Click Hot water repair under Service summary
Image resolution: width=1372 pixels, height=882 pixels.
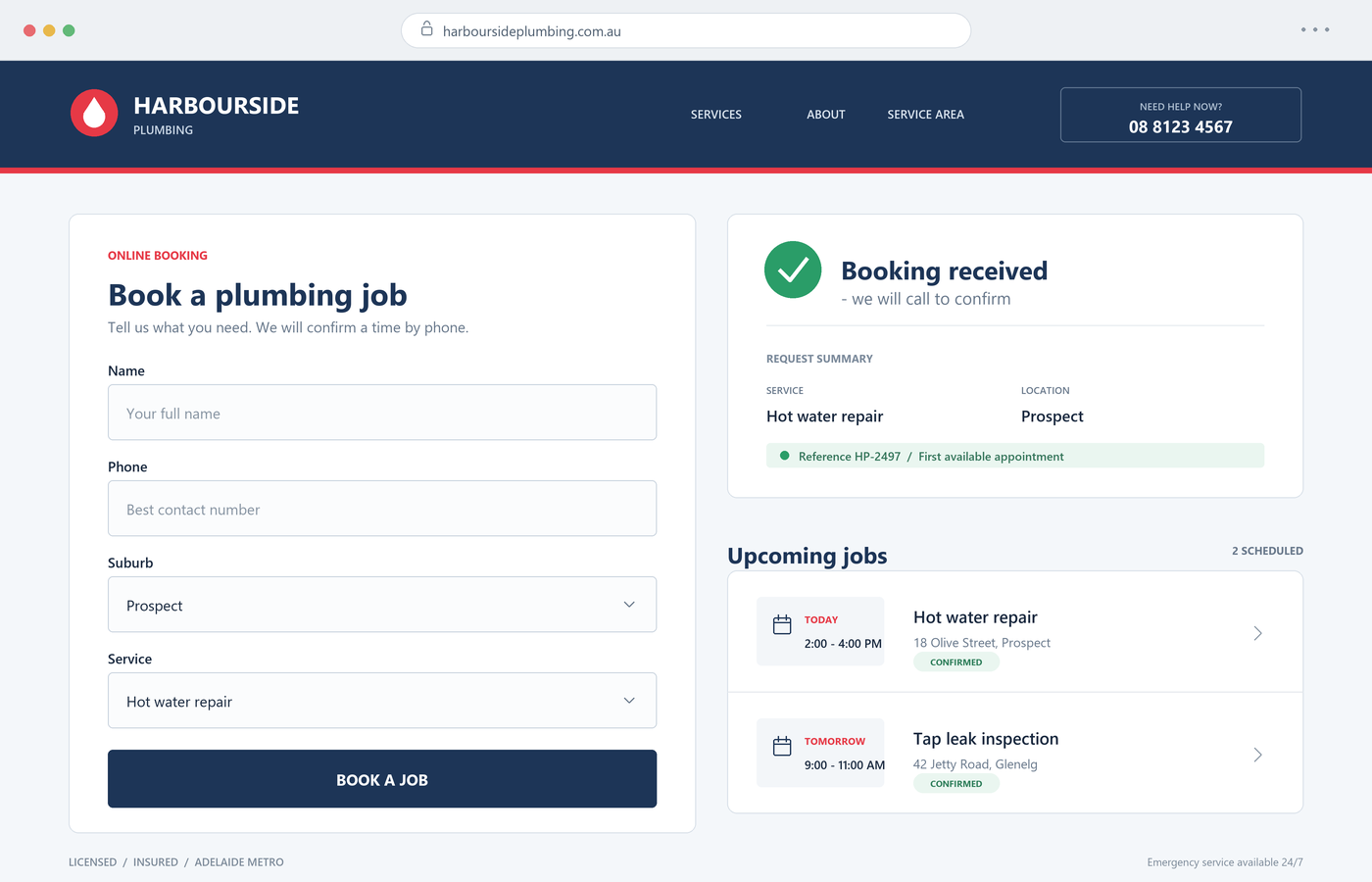(x=825, y=416)
